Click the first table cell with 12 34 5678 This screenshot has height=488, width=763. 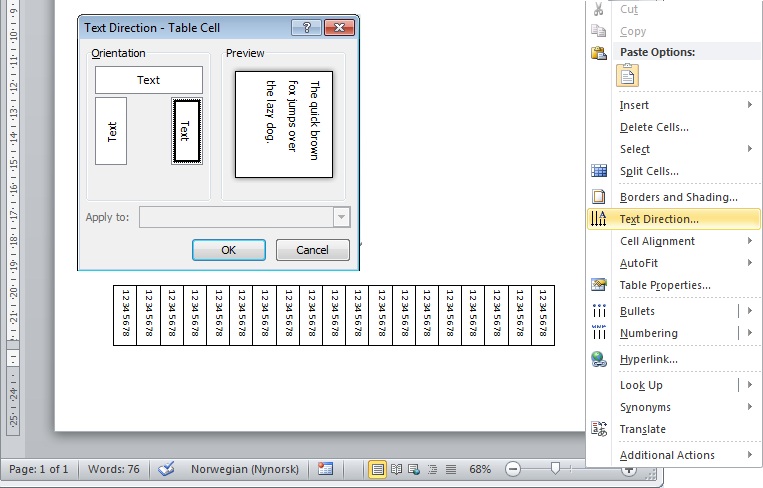[125, 315]
